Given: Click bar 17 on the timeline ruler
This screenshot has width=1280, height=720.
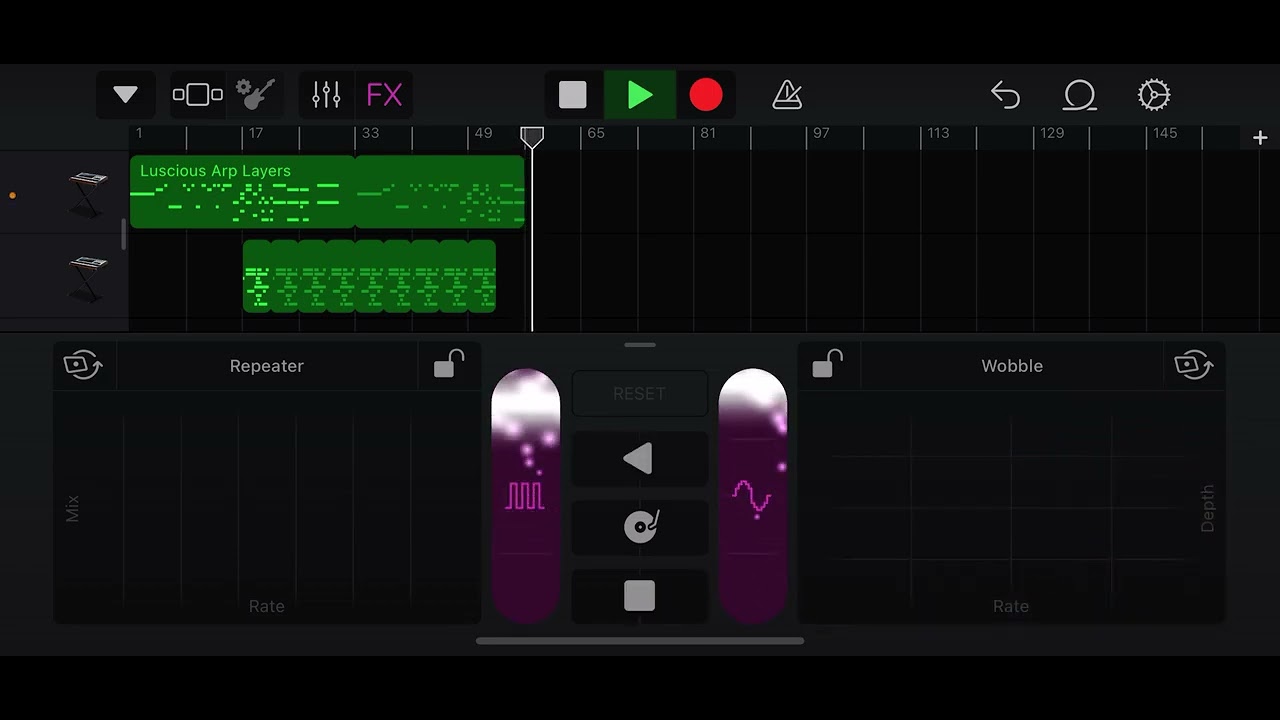Looking at the screenshot, I should (256, 133).
